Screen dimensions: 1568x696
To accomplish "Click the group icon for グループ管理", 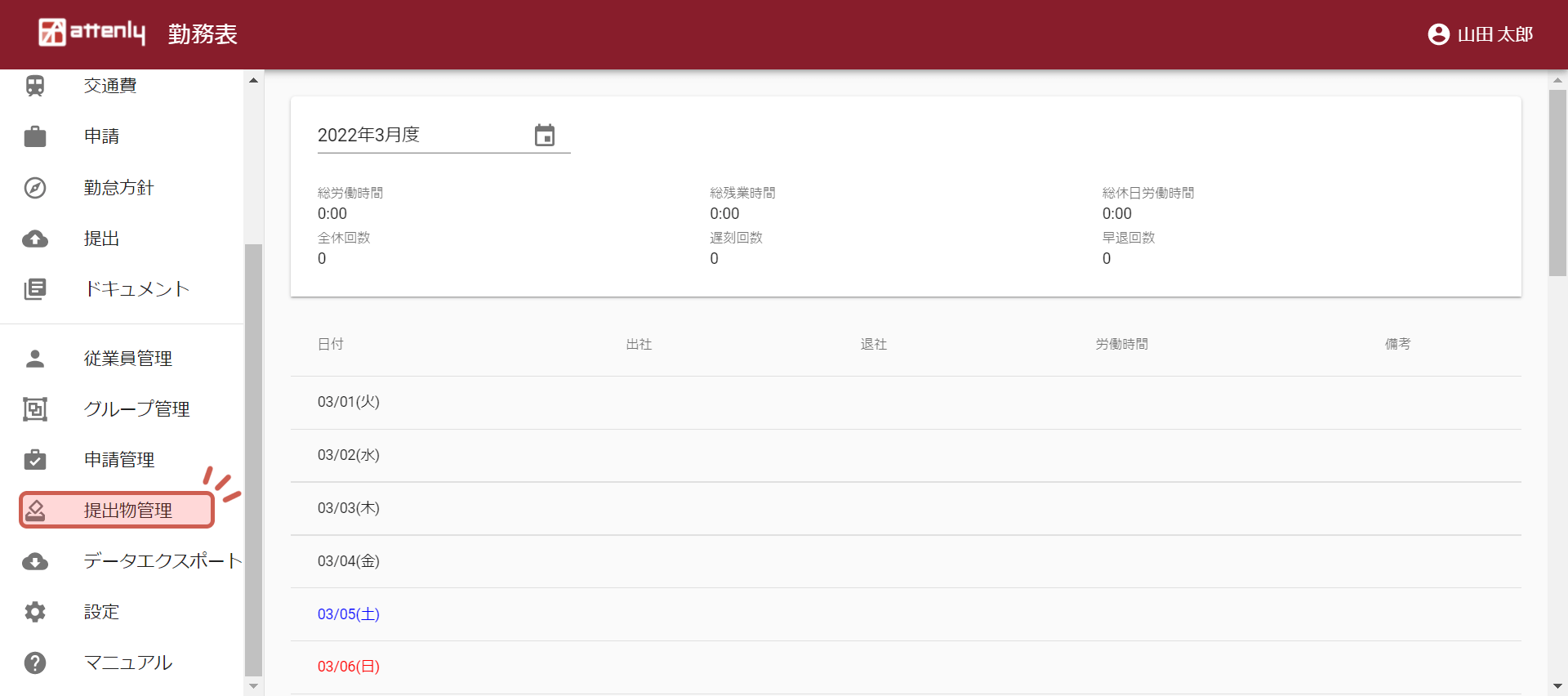I will point(35,409).
